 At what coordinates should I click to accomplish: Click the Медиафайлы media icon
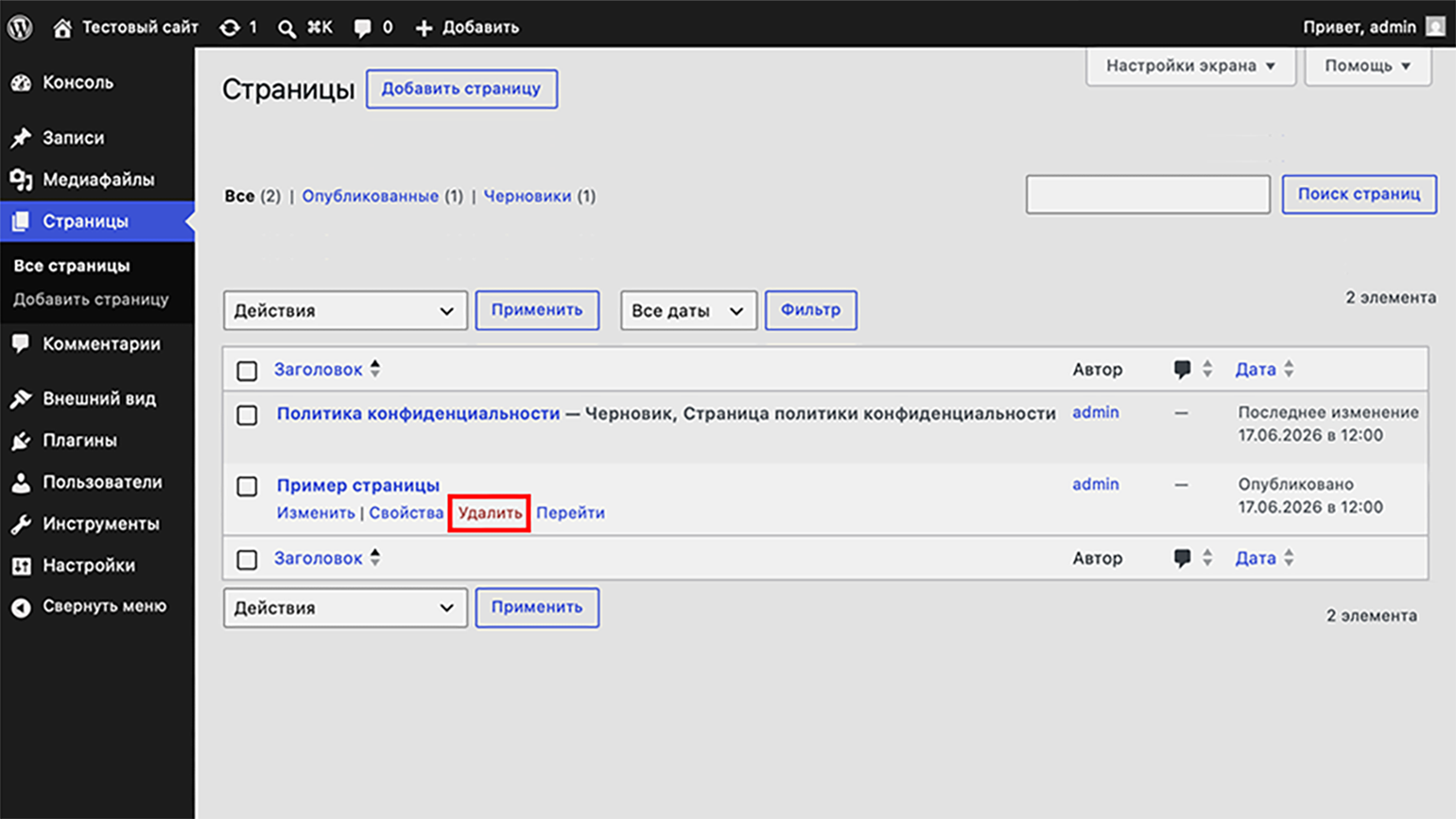(x=21, y=180)
